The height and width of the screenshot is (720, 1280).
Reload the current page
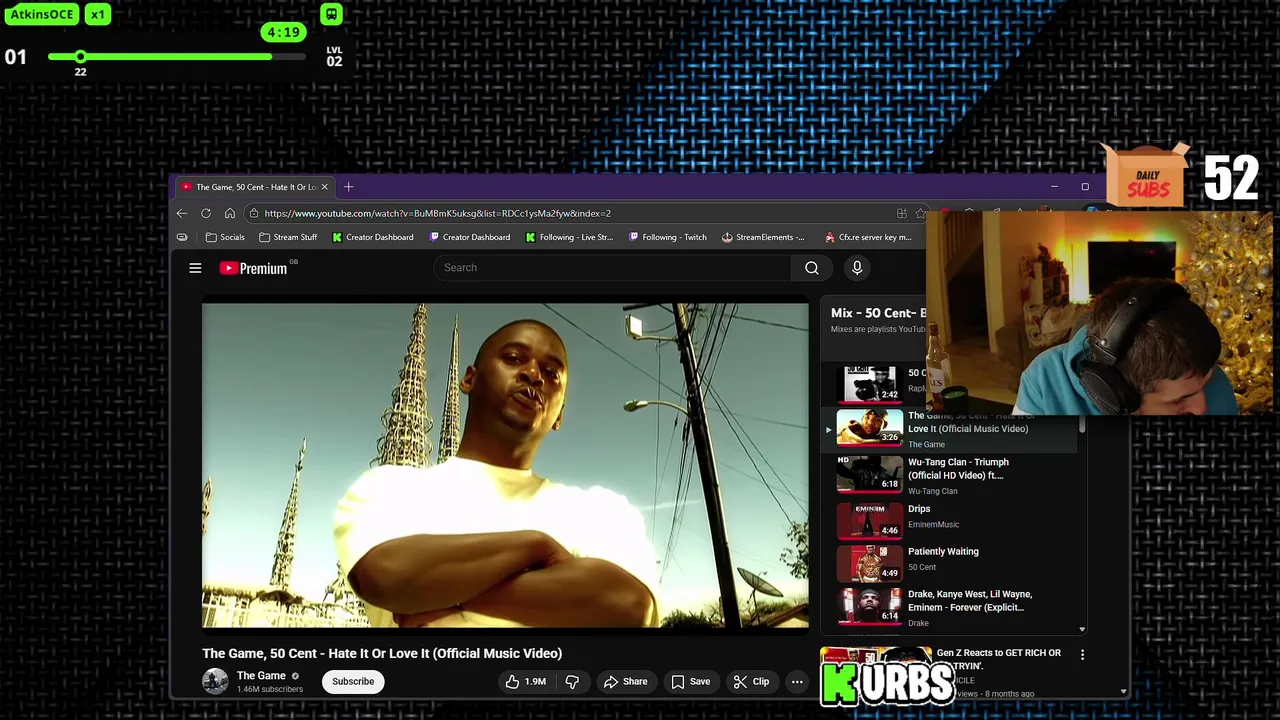206,213
